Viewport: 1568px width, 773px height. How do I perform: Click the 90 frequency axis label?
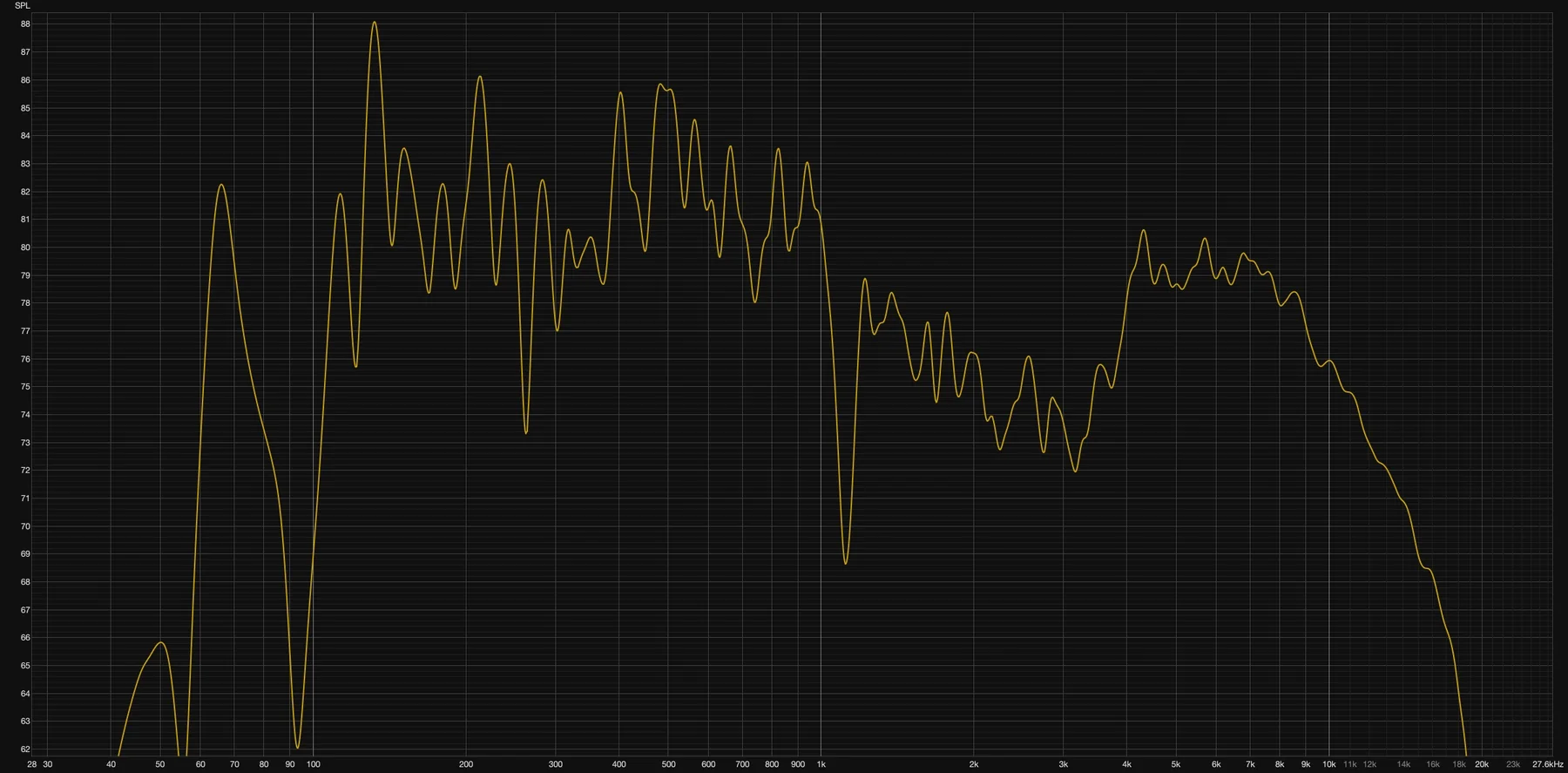click(290, 764)
